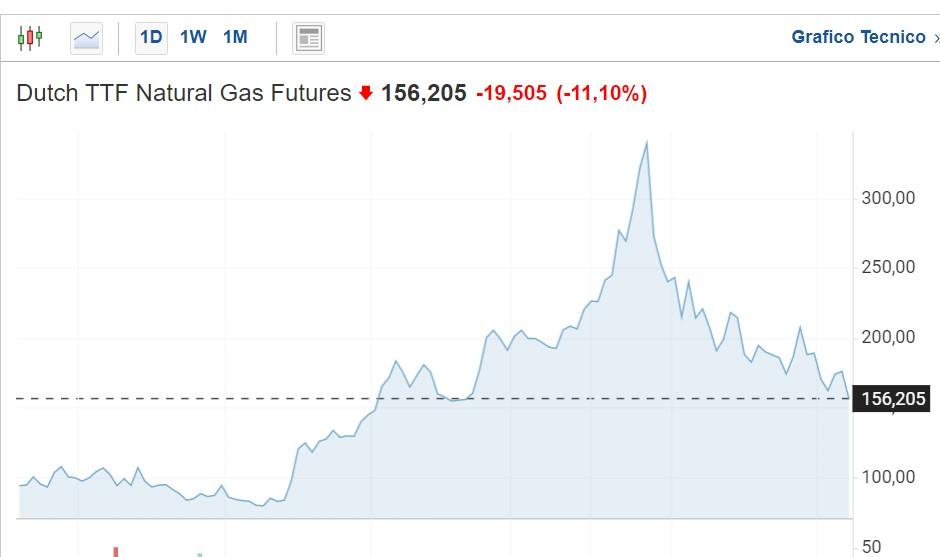
Task: Click the 100,00 axis label
Action: [x=888, y=477]
